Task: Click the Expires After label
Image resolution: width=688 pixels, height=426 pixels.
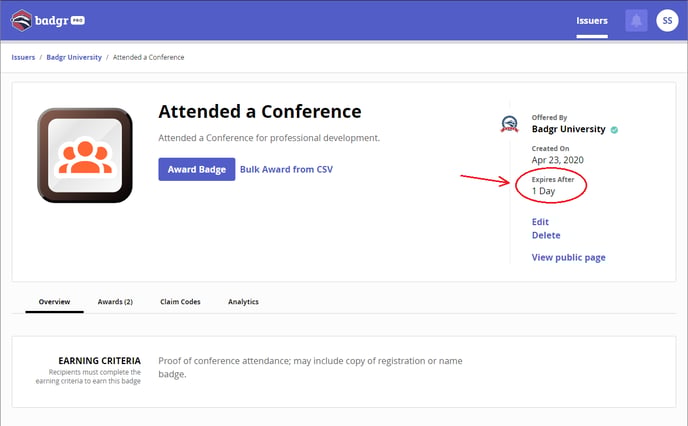Action: click(x=553, y=179)
